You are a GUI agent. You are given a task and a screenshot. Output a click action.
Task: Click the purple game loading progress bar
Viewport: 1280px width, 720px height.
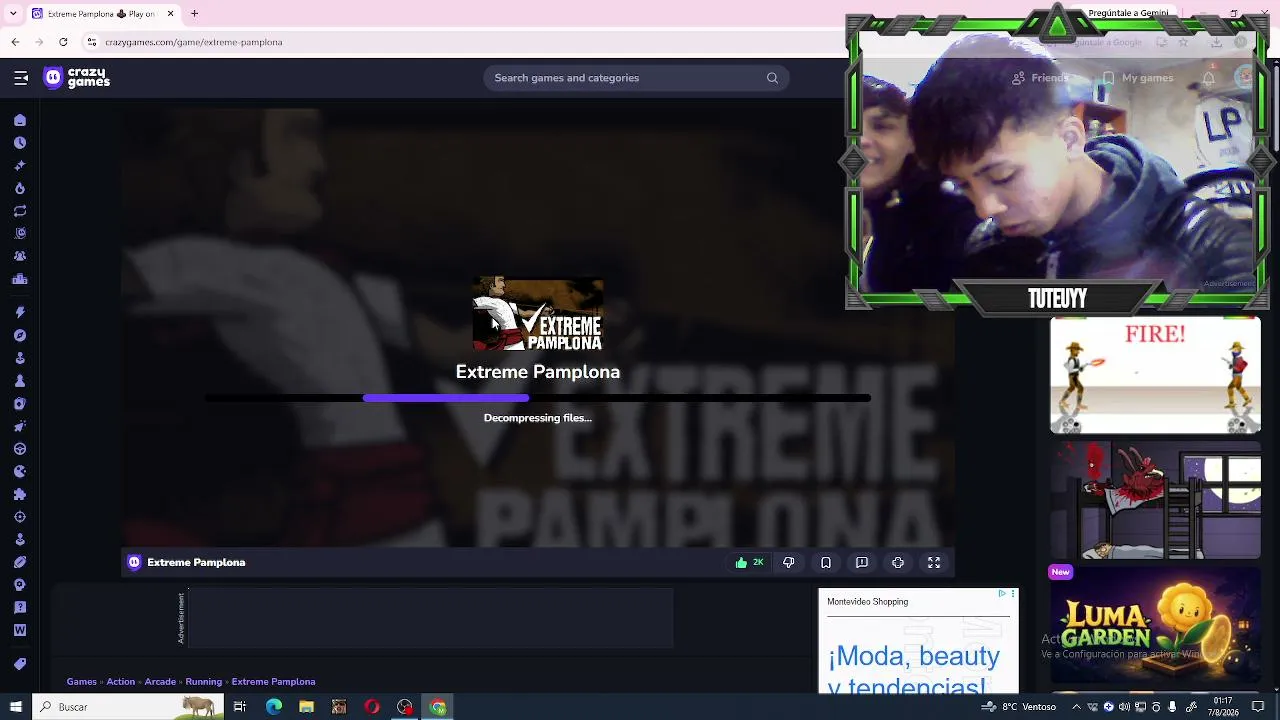click(446, 398)
